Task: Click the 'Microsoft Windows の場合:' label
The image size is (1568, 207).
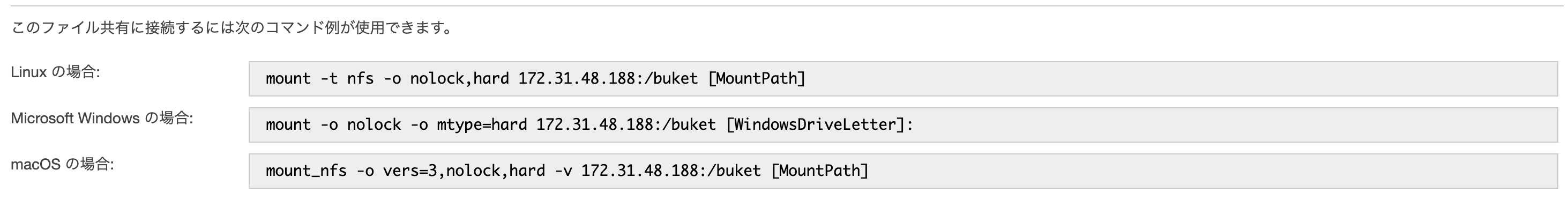Action: coord(102,118)
